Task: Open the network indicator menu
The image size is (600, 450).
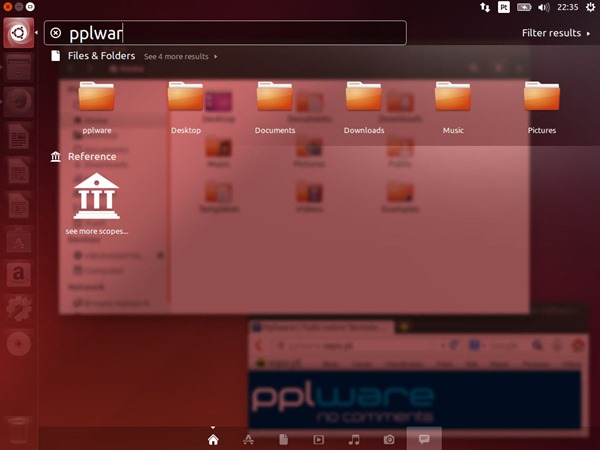Action: tap(485, 7)
